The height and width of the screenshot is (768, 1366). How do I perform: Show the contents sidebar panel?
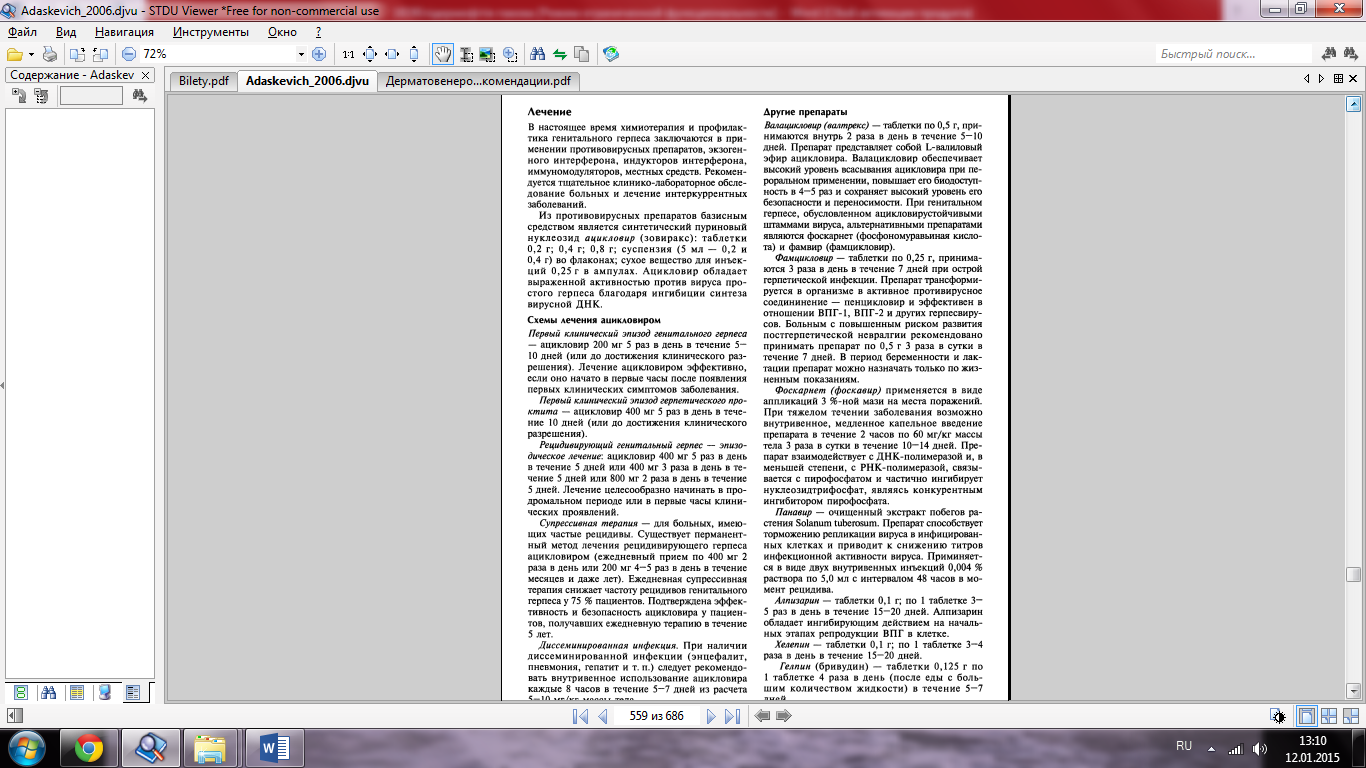(133, 692)
